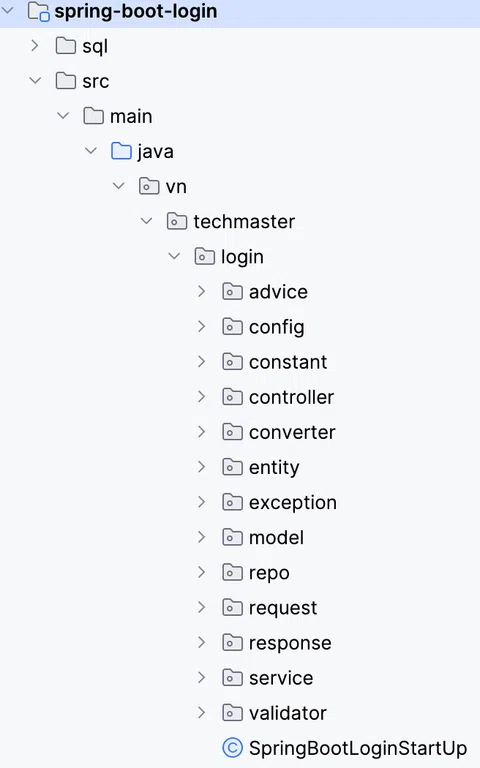
Task: Click the spring-boot-login module folder icon
Action: coord(38,11)
